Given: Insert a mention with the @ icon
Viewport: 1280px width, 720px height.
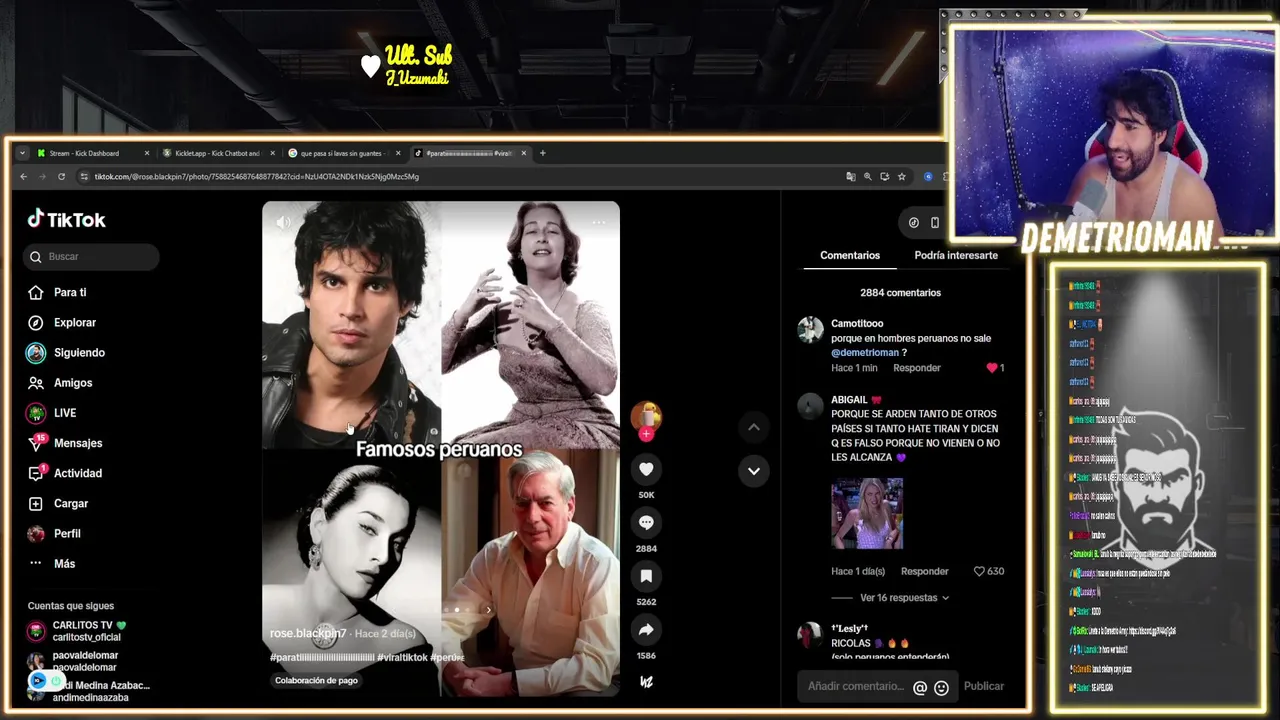Looking at the screenshot, I should coord(920,688).
